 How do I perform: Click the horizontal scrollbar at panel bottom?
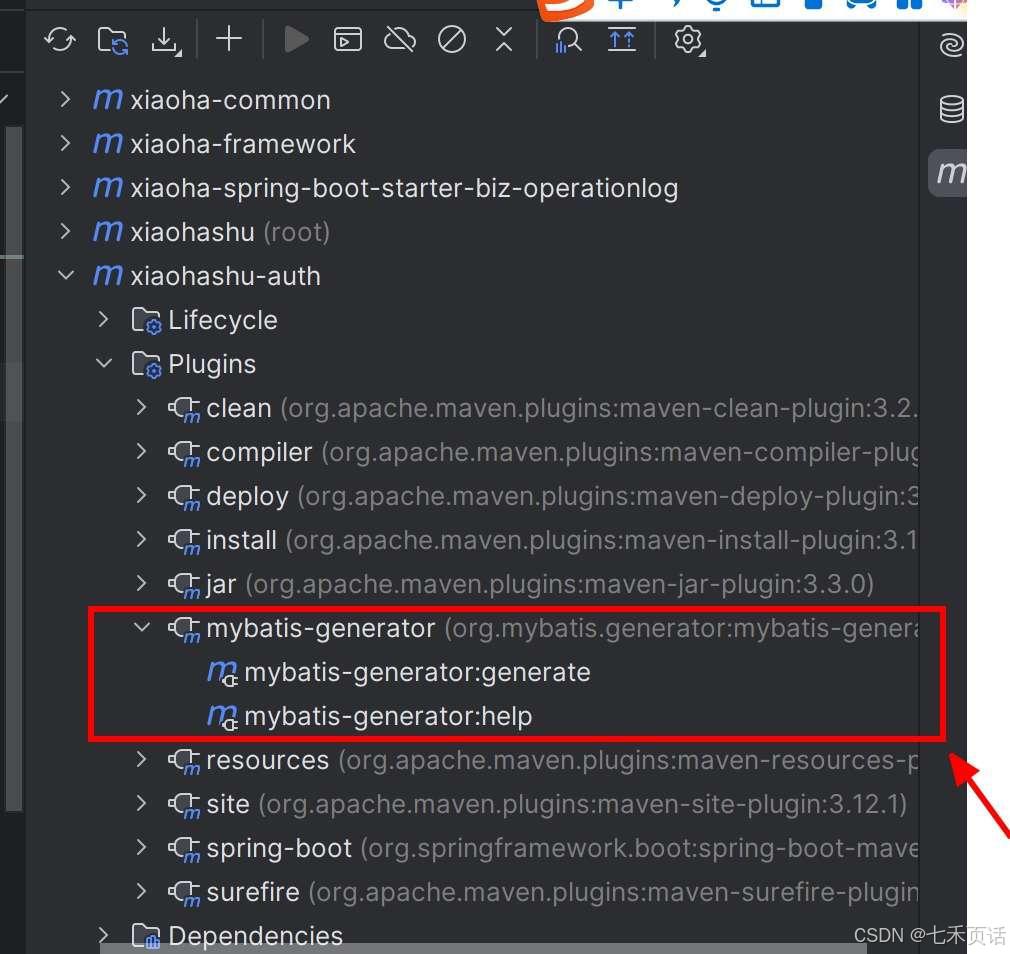click(483, 949)
